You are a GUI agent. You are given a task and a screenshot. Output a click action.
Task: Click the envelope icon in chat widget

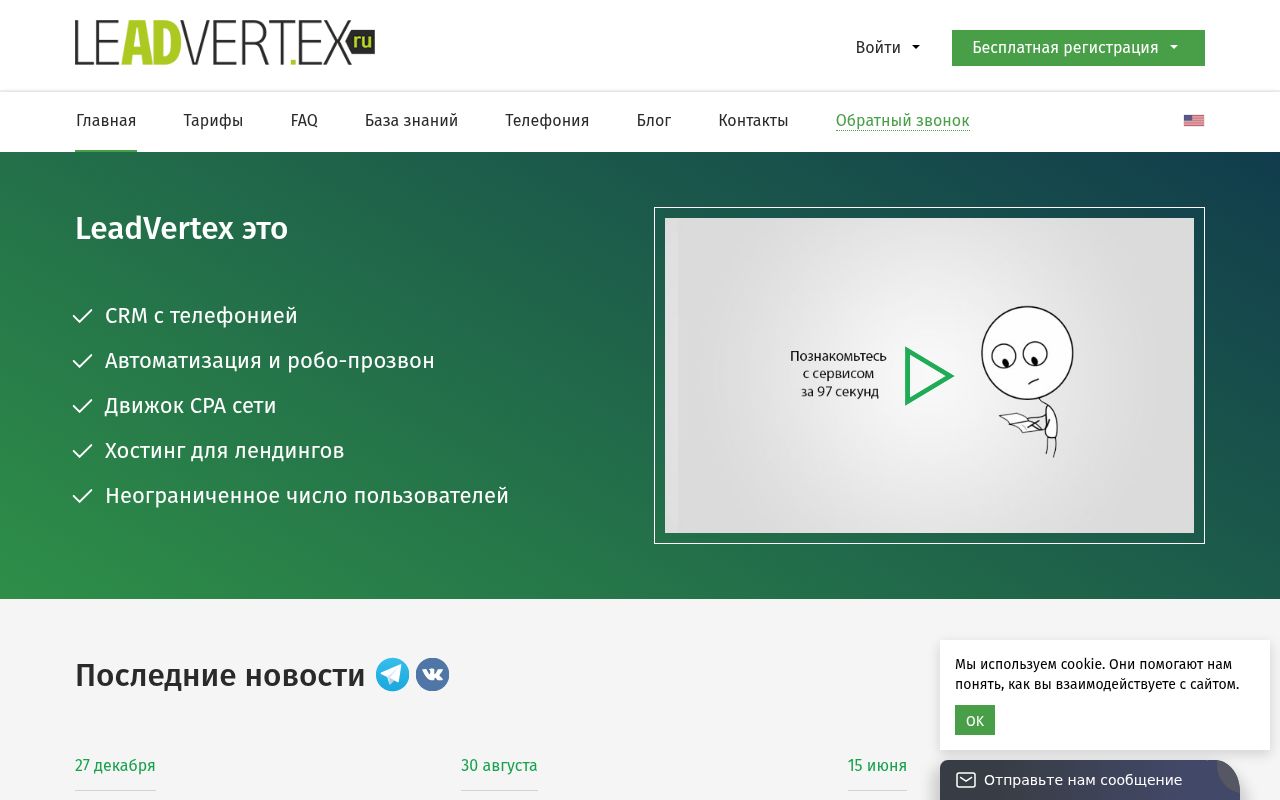click(965, 780)
